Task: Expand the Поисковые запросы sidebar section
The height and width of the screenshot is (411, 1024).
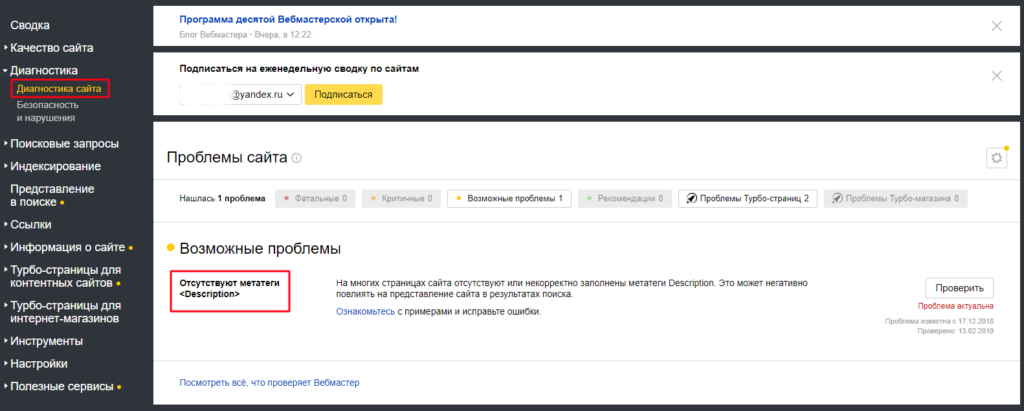Action: click(x=64, y=144)
